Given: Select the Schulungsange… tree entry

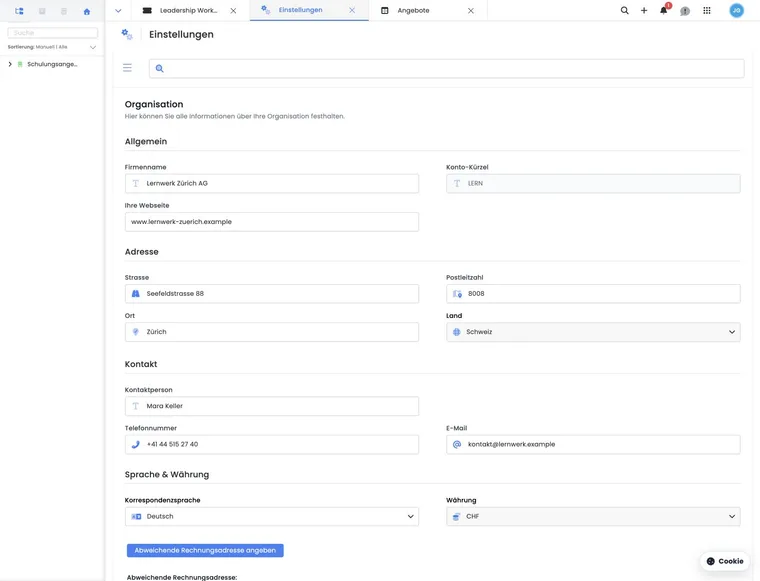Looking at the screenshot, I should pos(52,64).
